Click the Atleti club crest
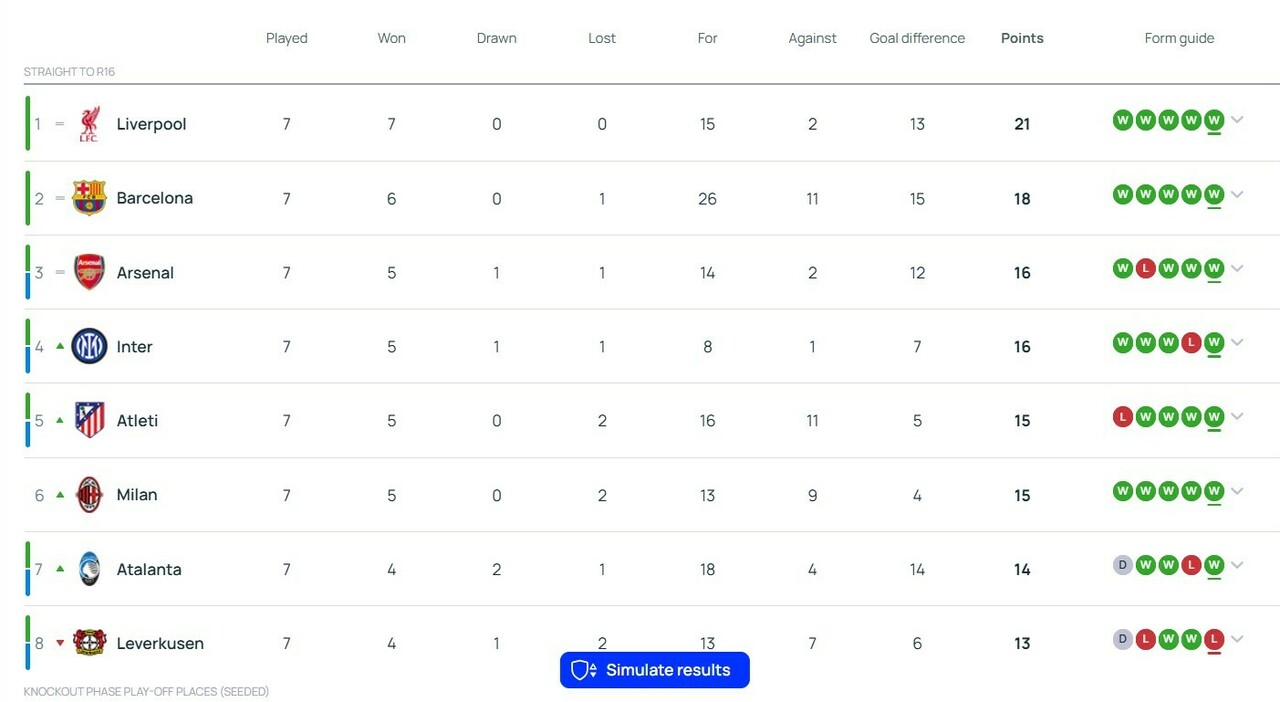The height and width of the screenshot is (702, 1280). coord(89,420)
